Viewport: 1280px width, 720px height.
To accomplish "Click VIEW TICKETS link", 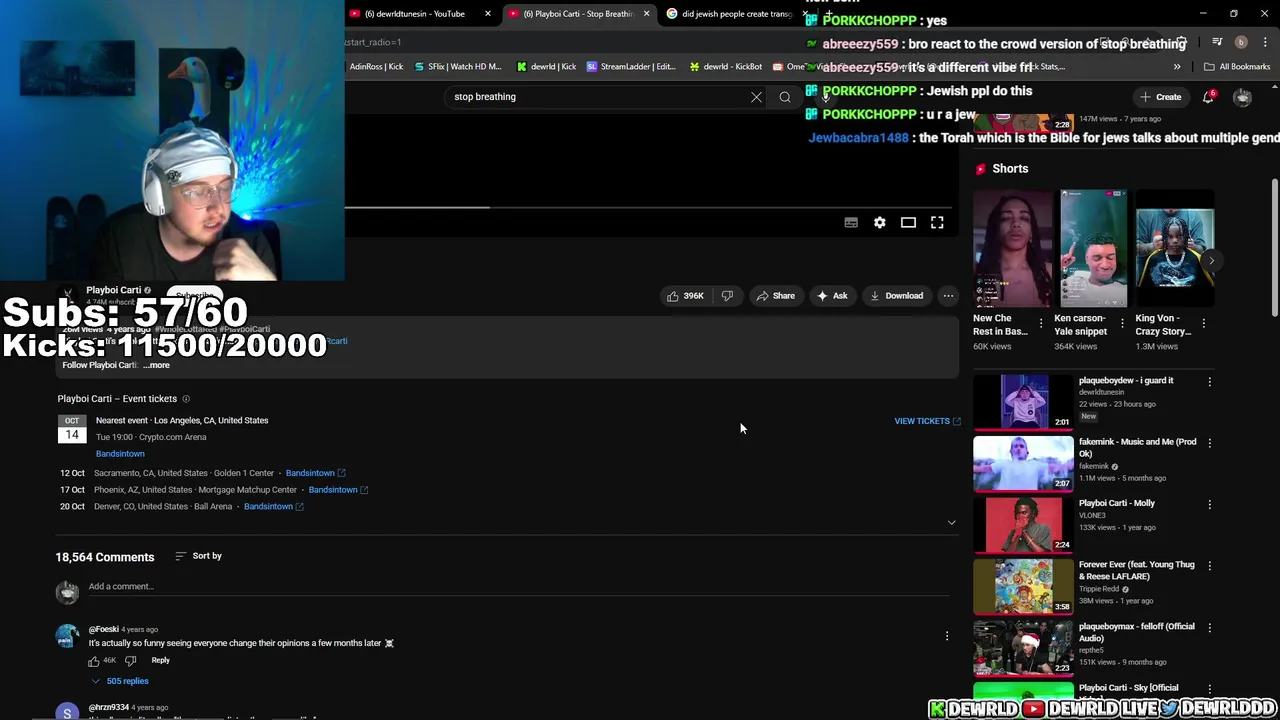I will pyautogui.click(x=927, y=421).
